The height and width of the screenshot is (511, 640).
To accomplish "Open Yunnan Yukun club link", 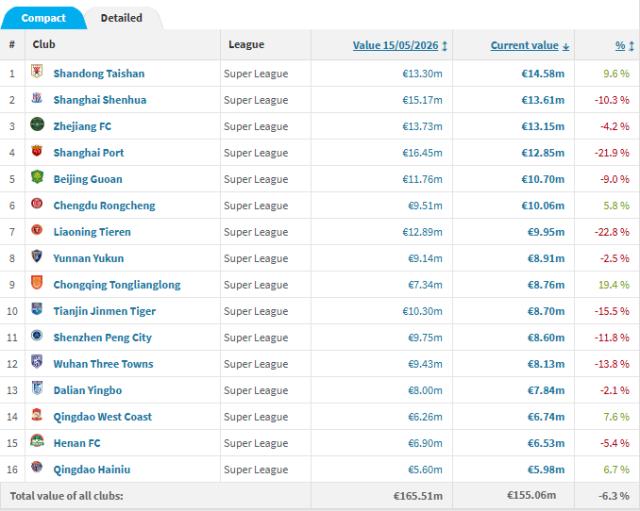I will (x=89, y=258).
